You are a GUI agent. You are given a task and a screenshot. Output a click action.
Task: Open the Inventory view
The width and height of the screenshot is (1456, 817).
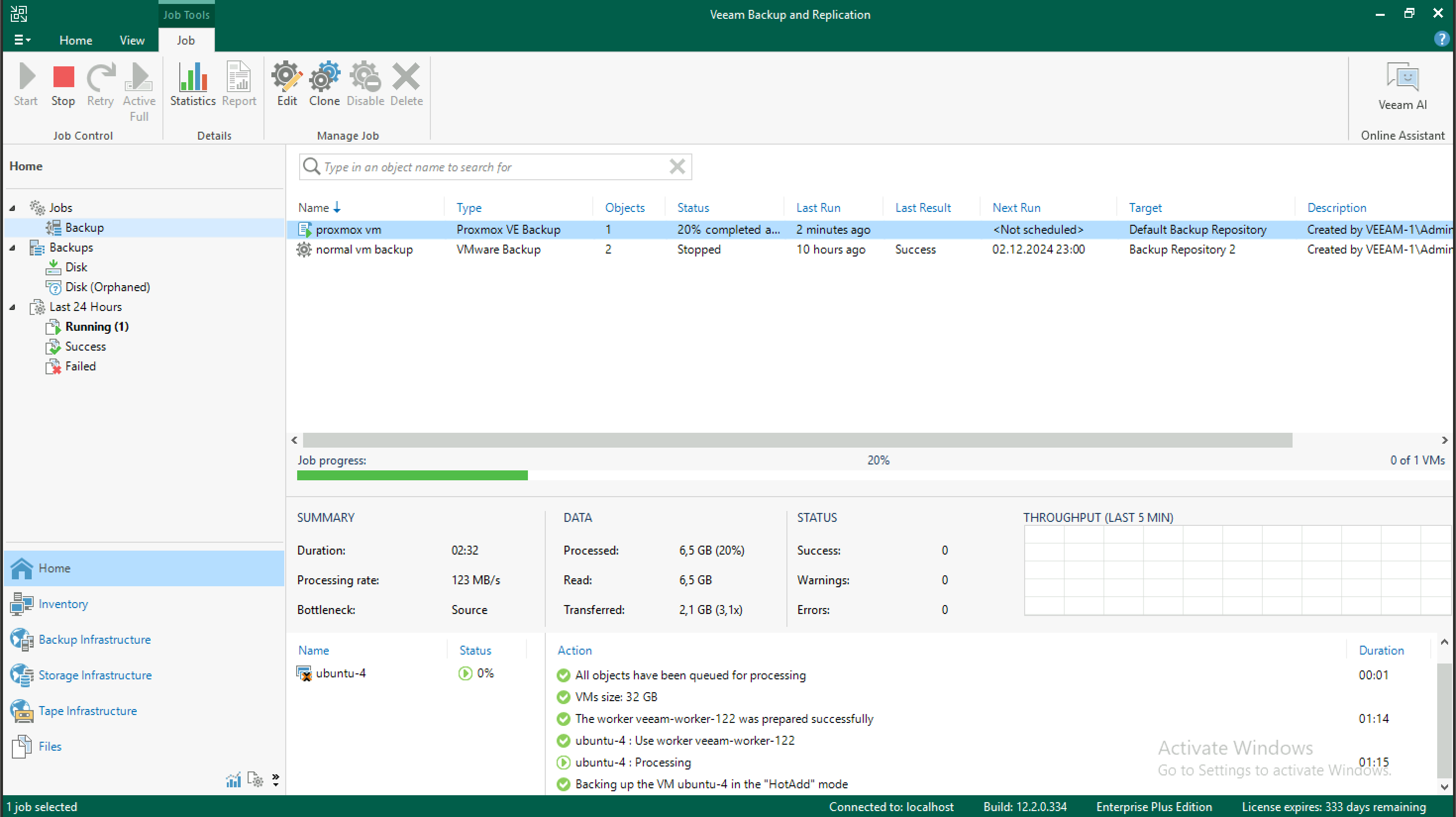pos(145,604)
